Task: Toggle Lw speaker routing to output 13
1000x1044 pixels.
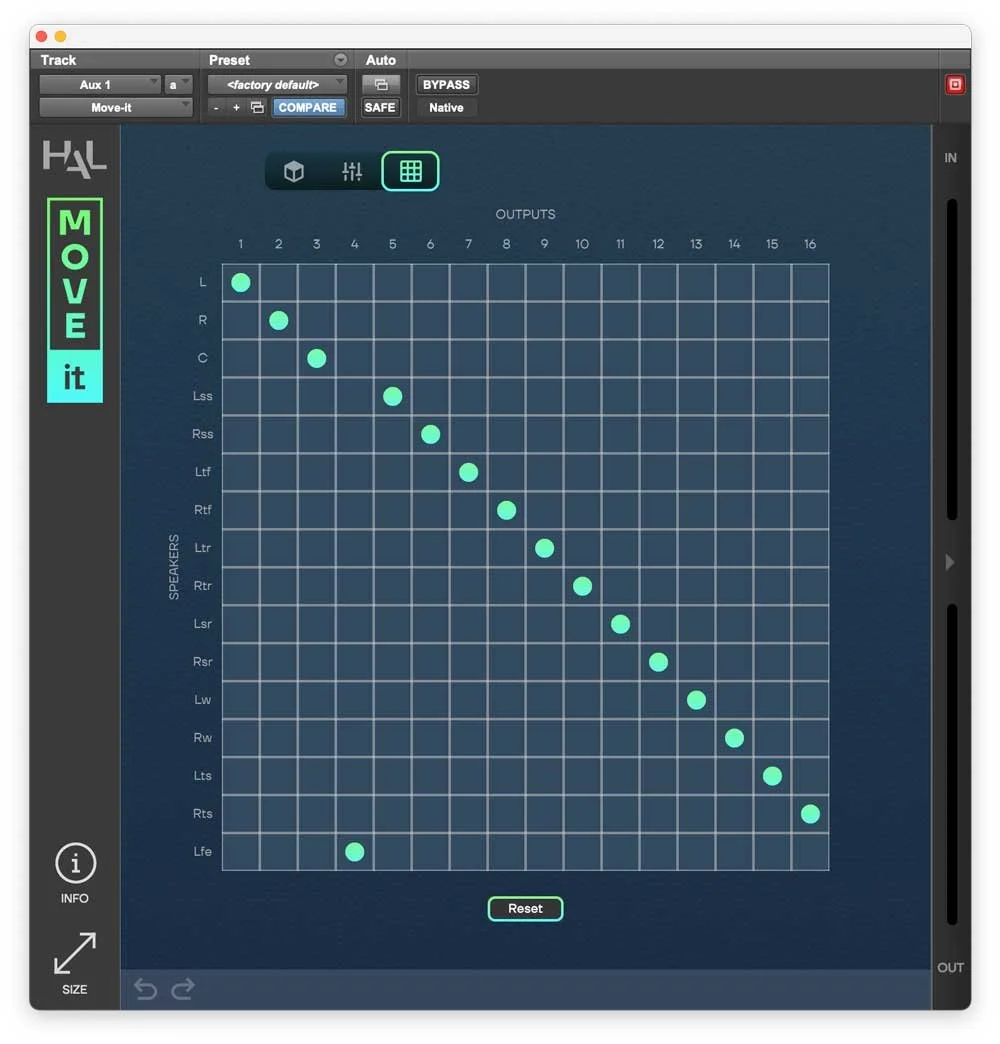Action: tap(696, 700)
